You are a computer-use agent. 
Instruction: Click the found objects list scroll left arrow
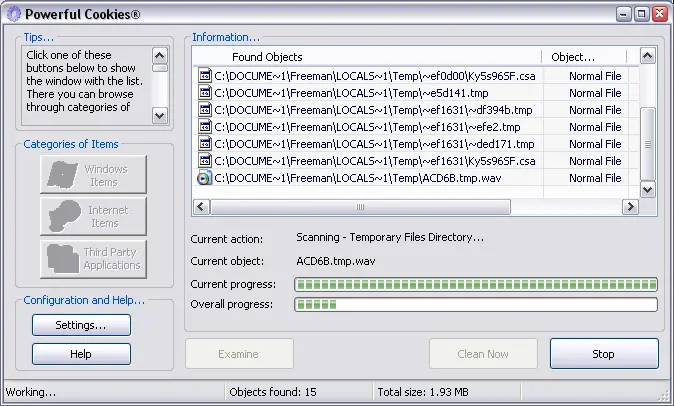(201, 207)
